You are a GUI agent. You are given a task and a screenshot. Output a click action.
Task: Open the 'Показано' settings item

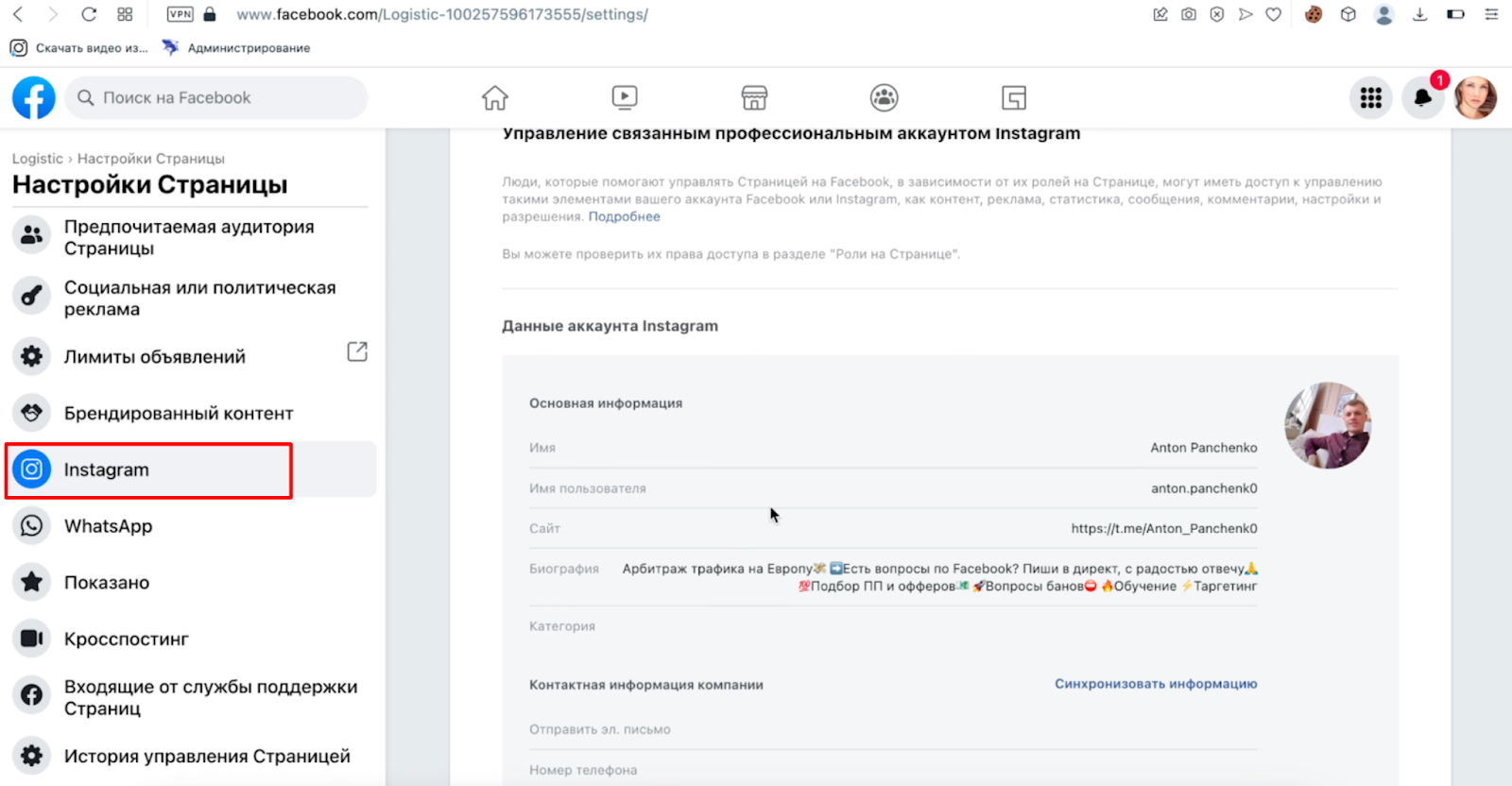click(x=191, y=583)
